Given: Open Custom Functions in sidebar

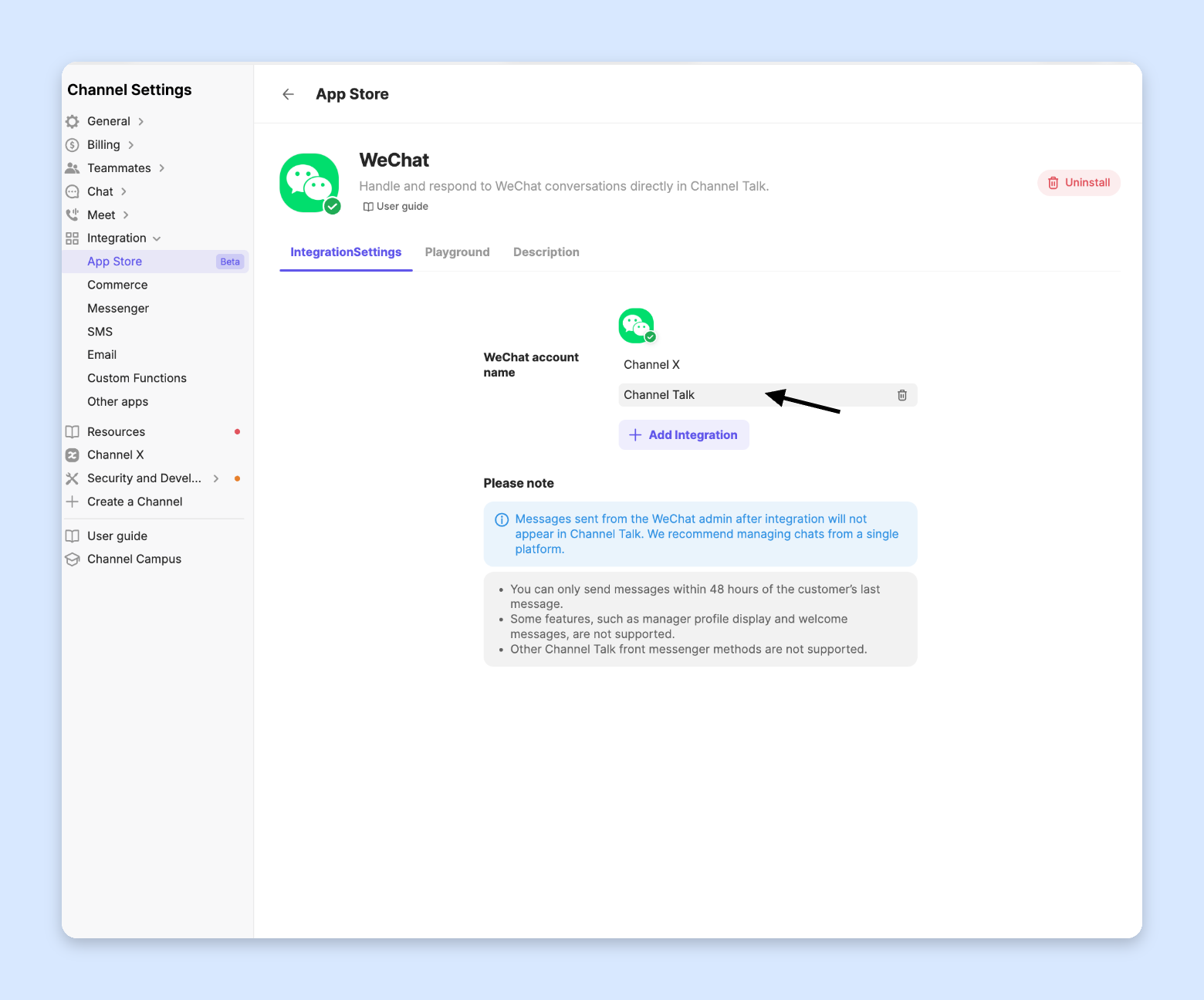Looking at the screenshot, I should point(137,378).
